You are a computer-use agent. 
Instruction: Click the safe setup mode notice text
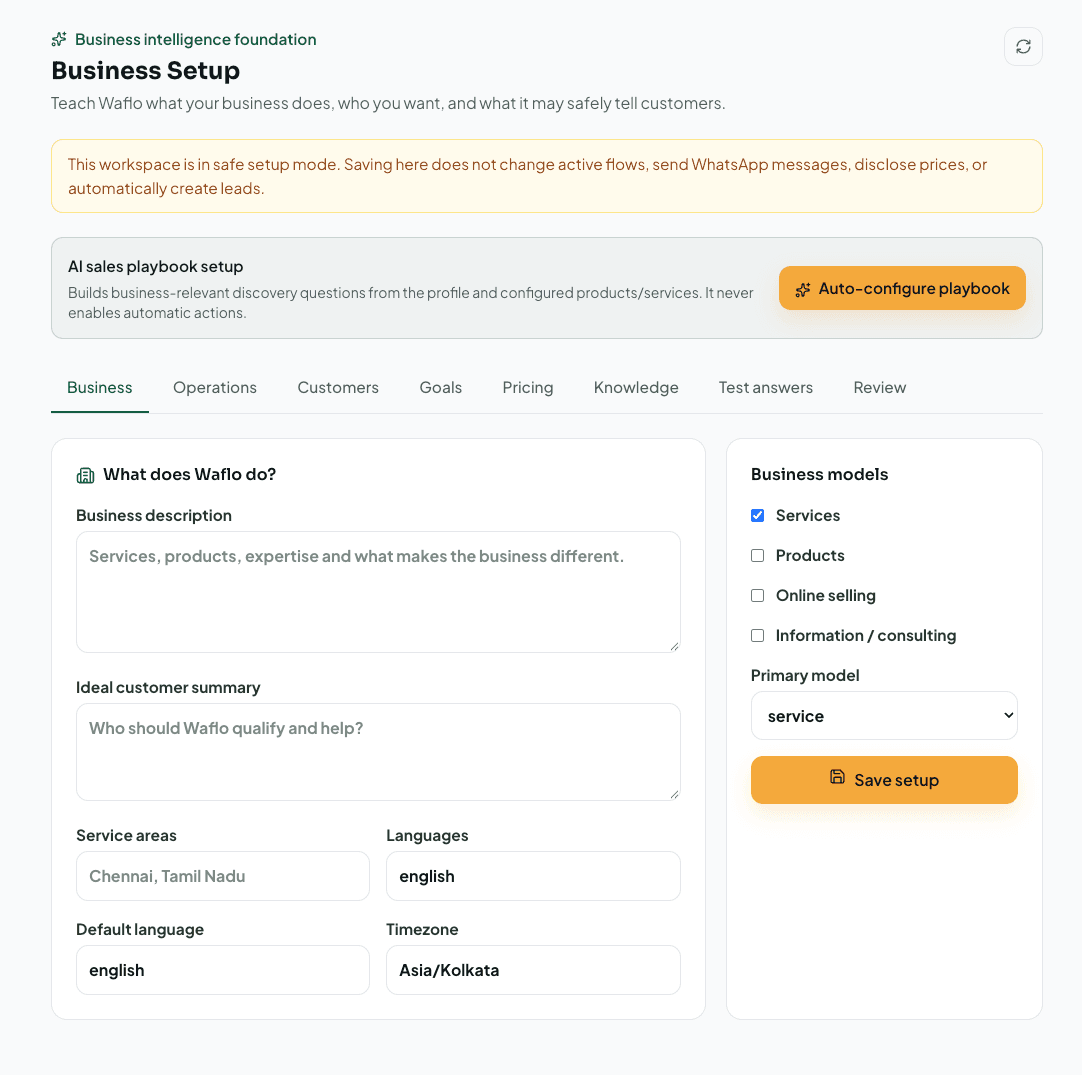[x=527, y=177]
